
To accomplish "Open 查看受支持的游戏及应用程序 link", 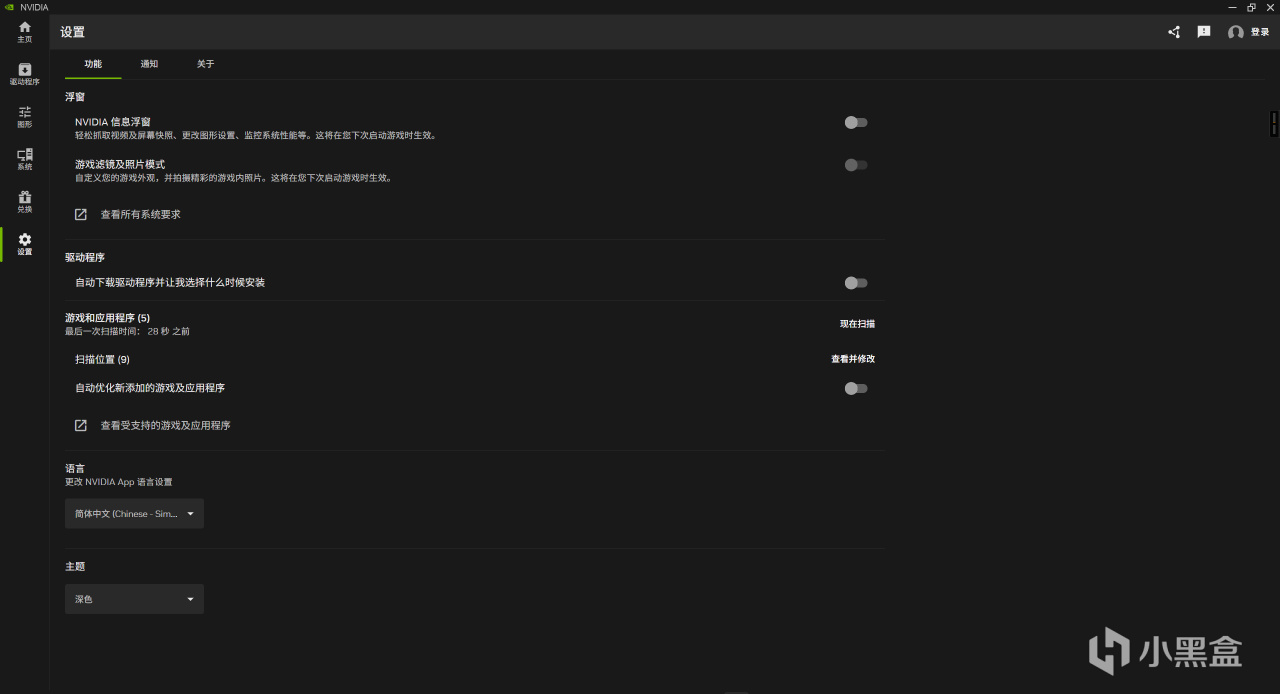I will (x=165, y=425).
